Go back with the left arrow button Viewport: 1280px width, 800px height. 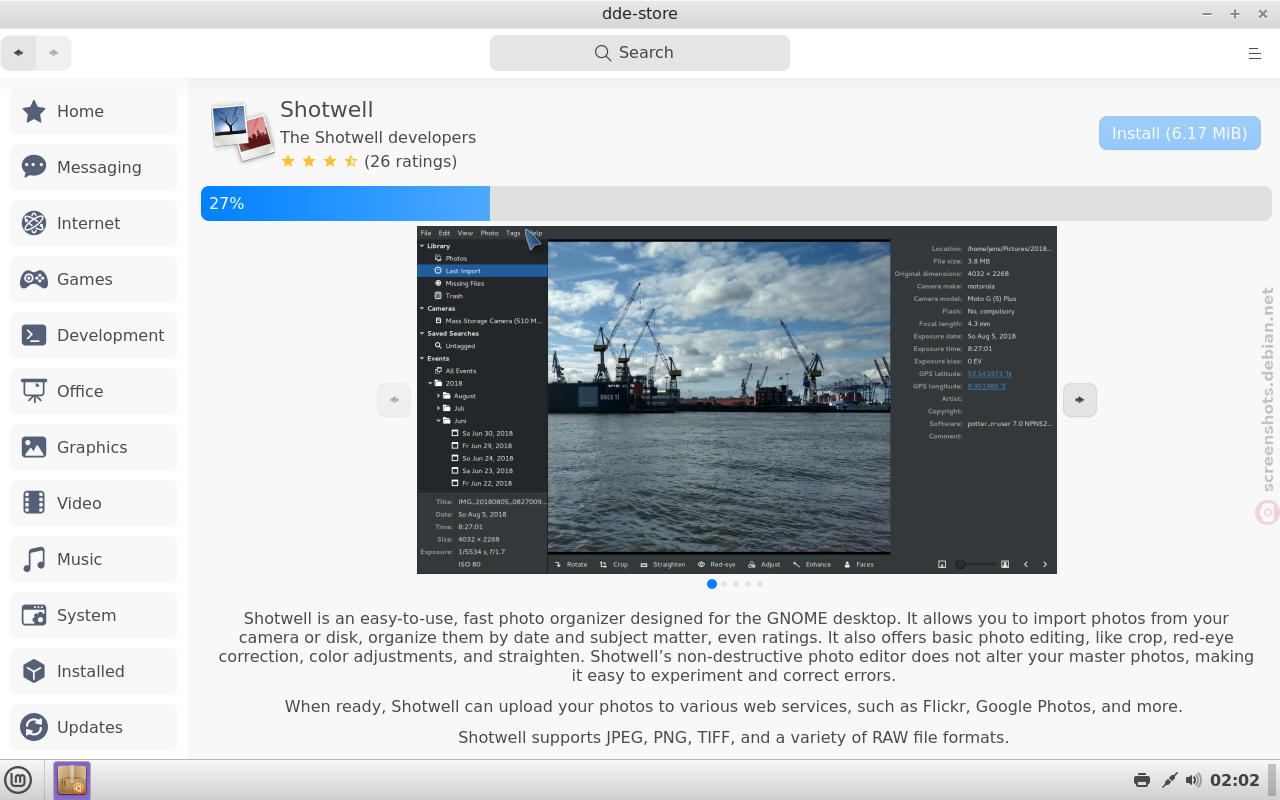(19, 53)
